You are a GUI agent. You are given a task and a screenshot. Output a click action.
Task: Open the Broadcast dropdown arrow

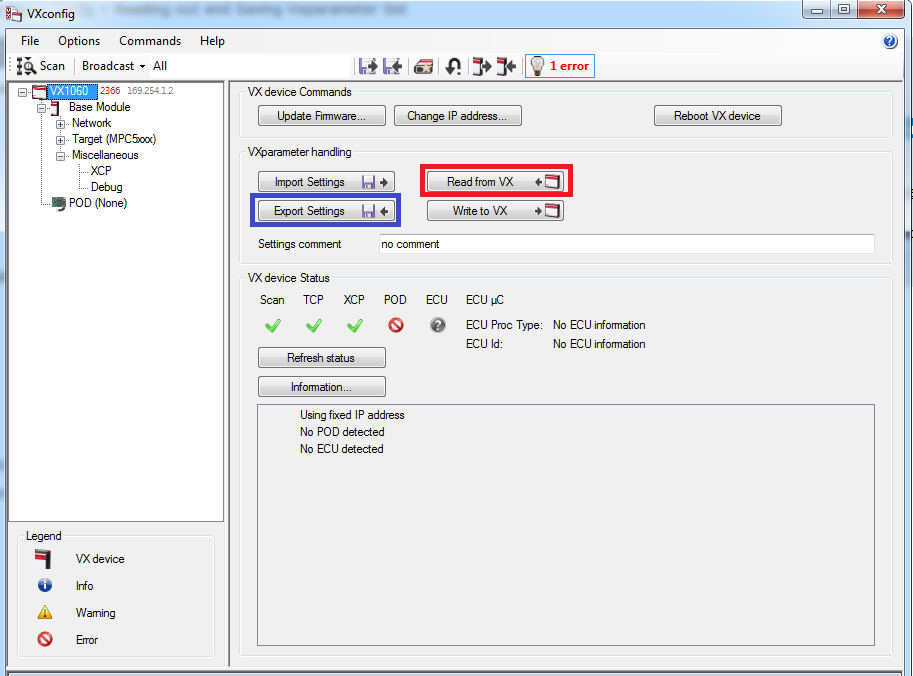point(142,66)
